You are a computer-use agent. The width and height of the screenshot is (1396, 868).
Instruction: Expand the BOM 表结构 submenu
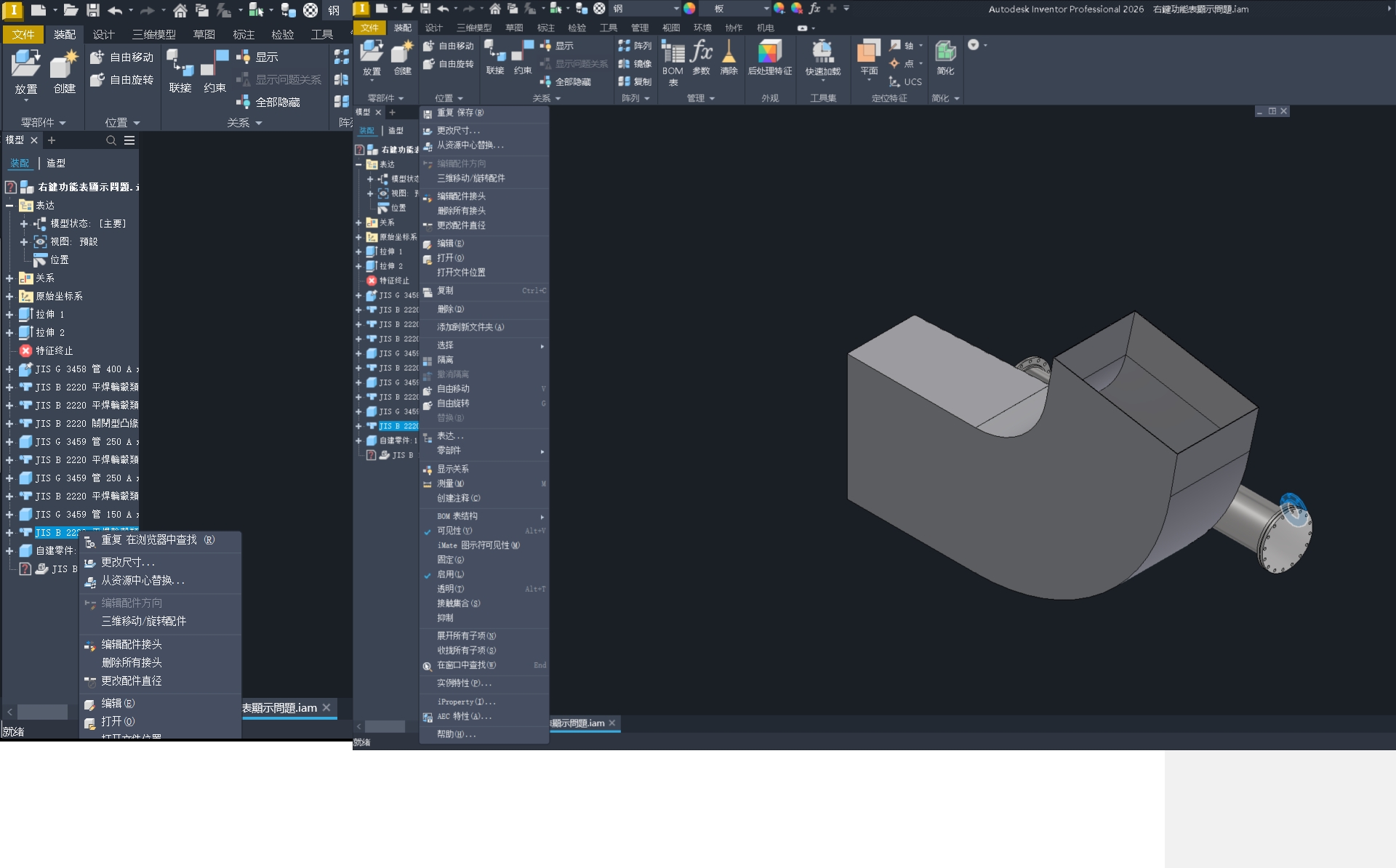(x=484, y=516)
